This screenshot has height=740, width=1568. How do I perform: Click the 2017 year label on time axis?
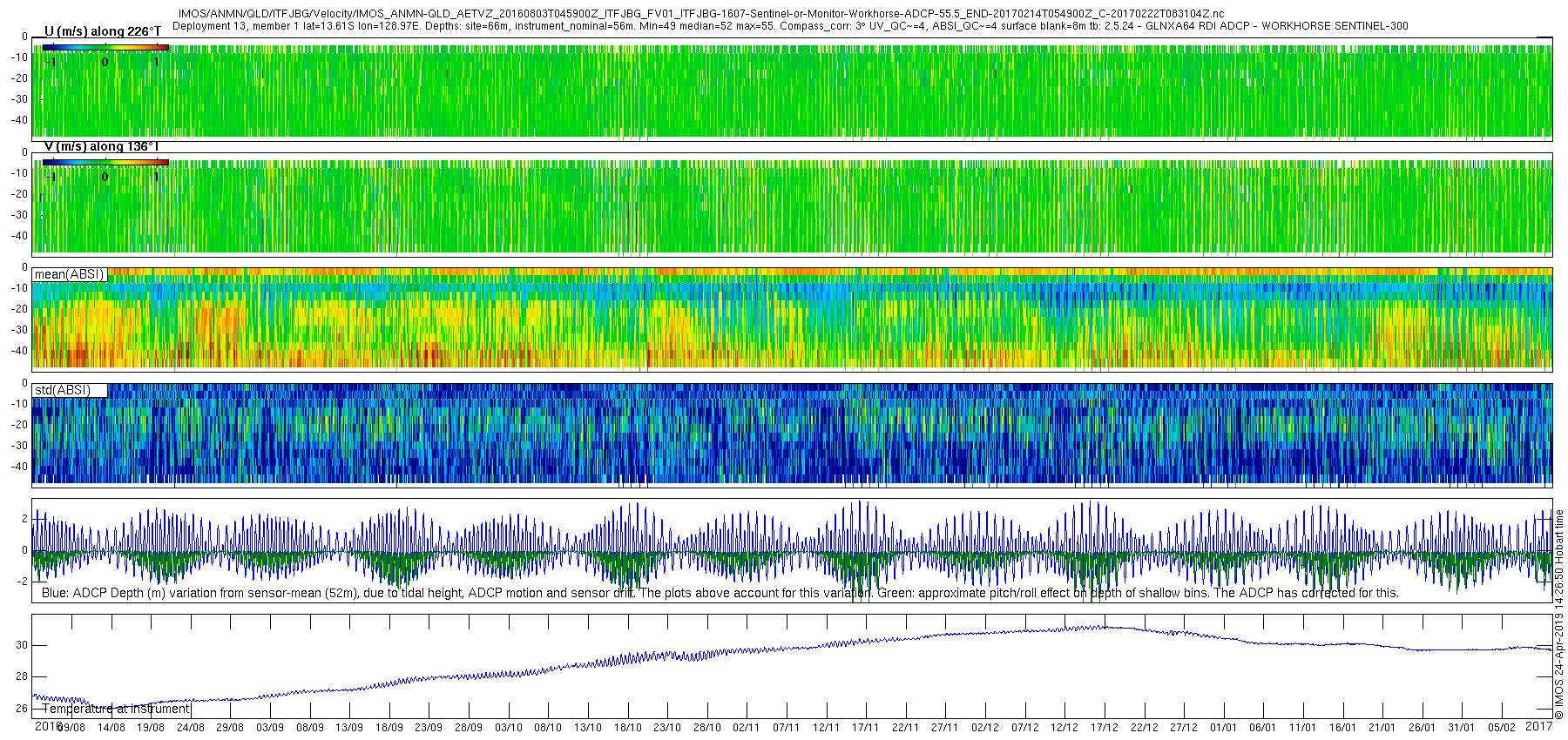point(1540,726)
